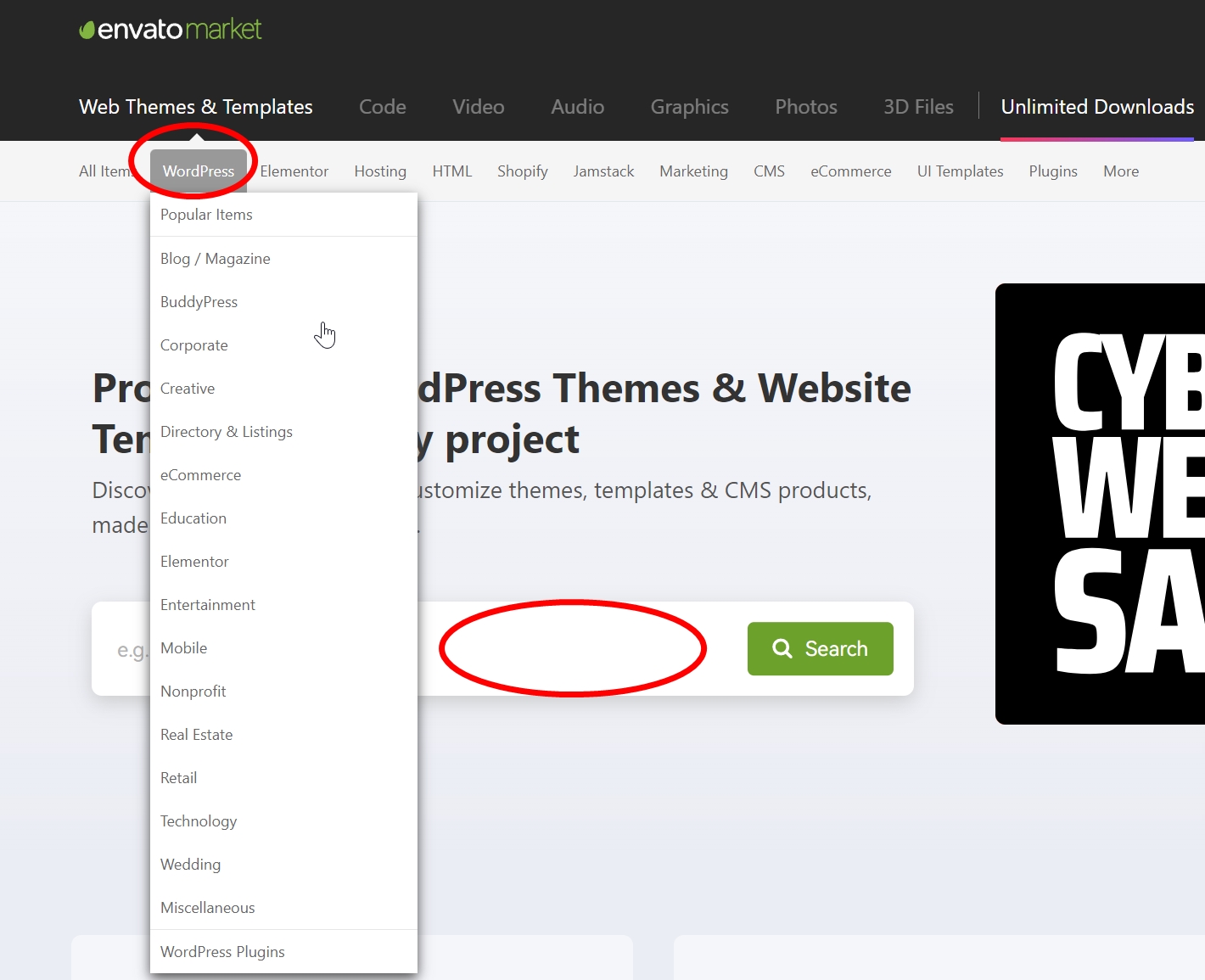
Task: Open Web Themes & Templates section
Action: click(196, 107)
